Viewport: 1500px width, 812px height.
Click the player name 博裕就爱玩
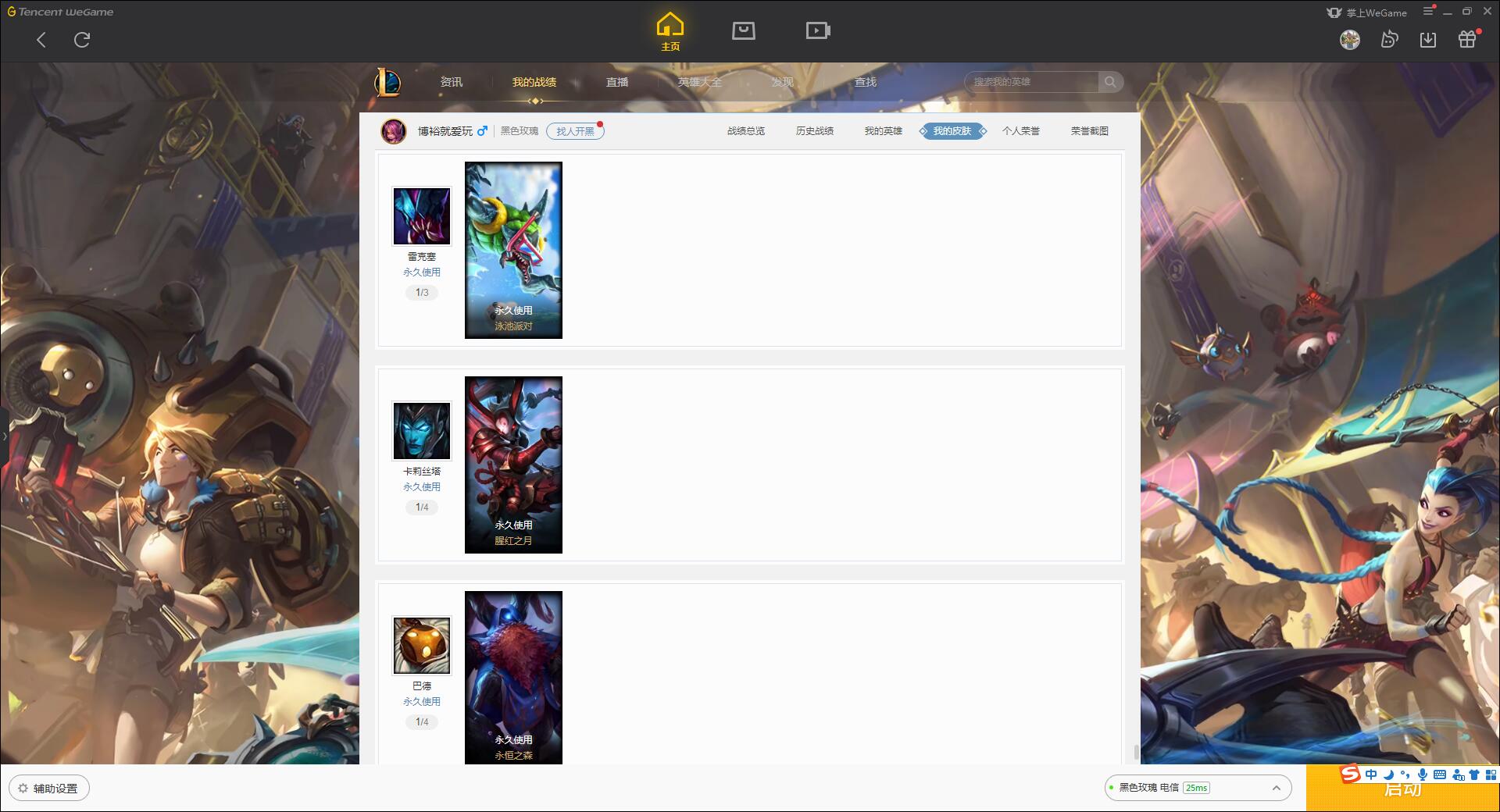445,131
